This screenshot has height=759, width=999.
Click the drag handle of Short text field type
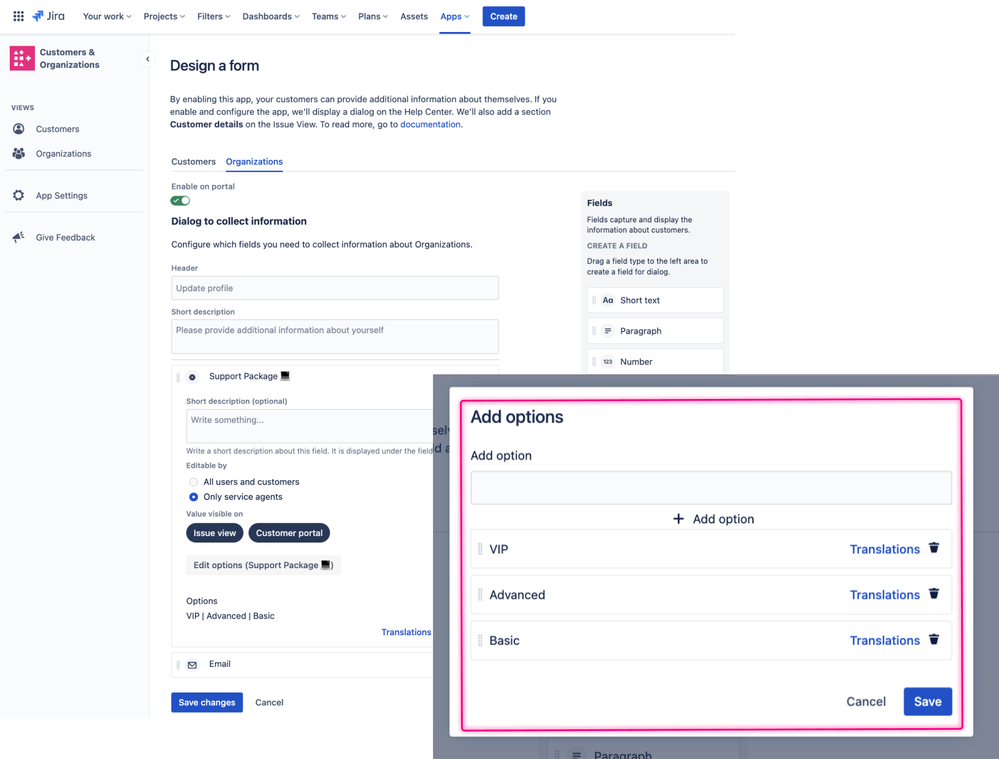594,300
